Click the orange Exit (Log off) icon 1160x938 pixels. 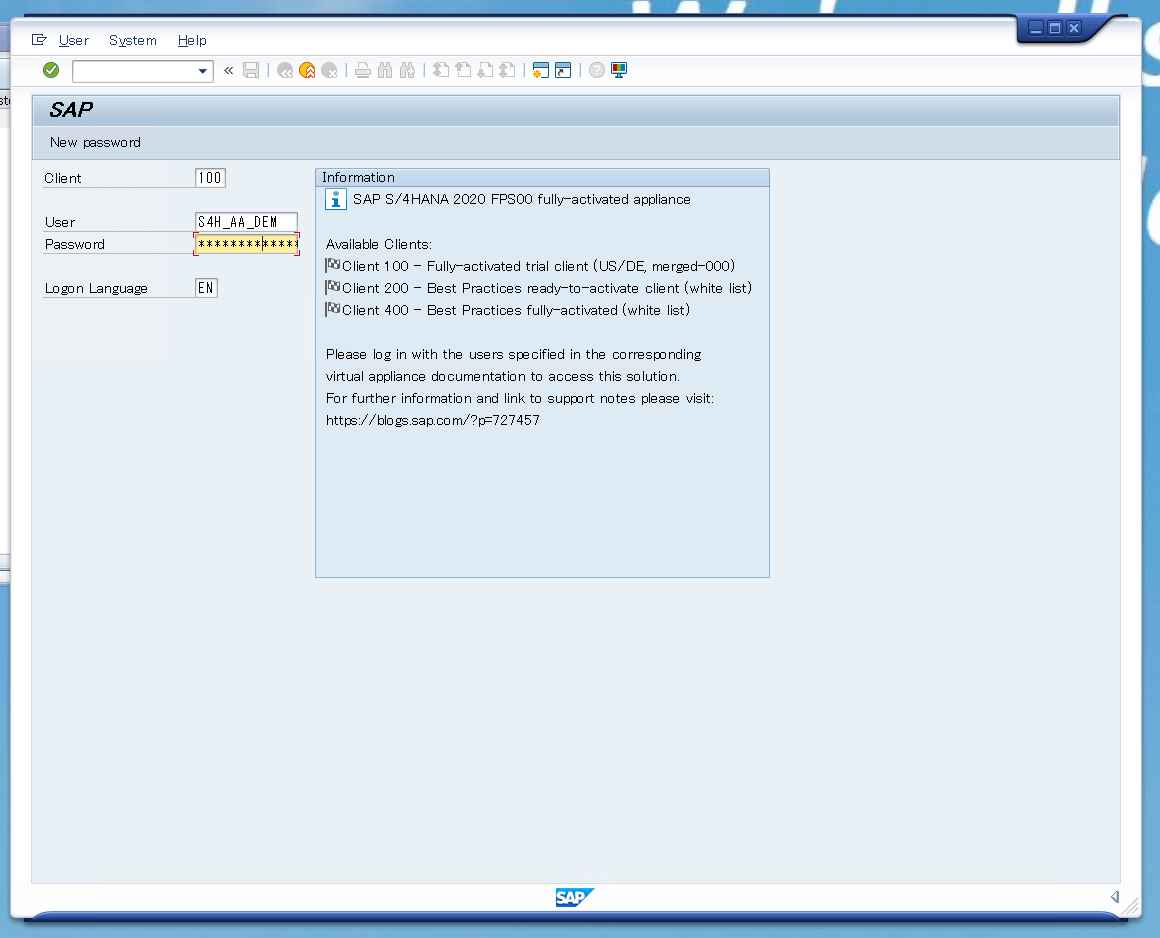(x=307, y=70)
